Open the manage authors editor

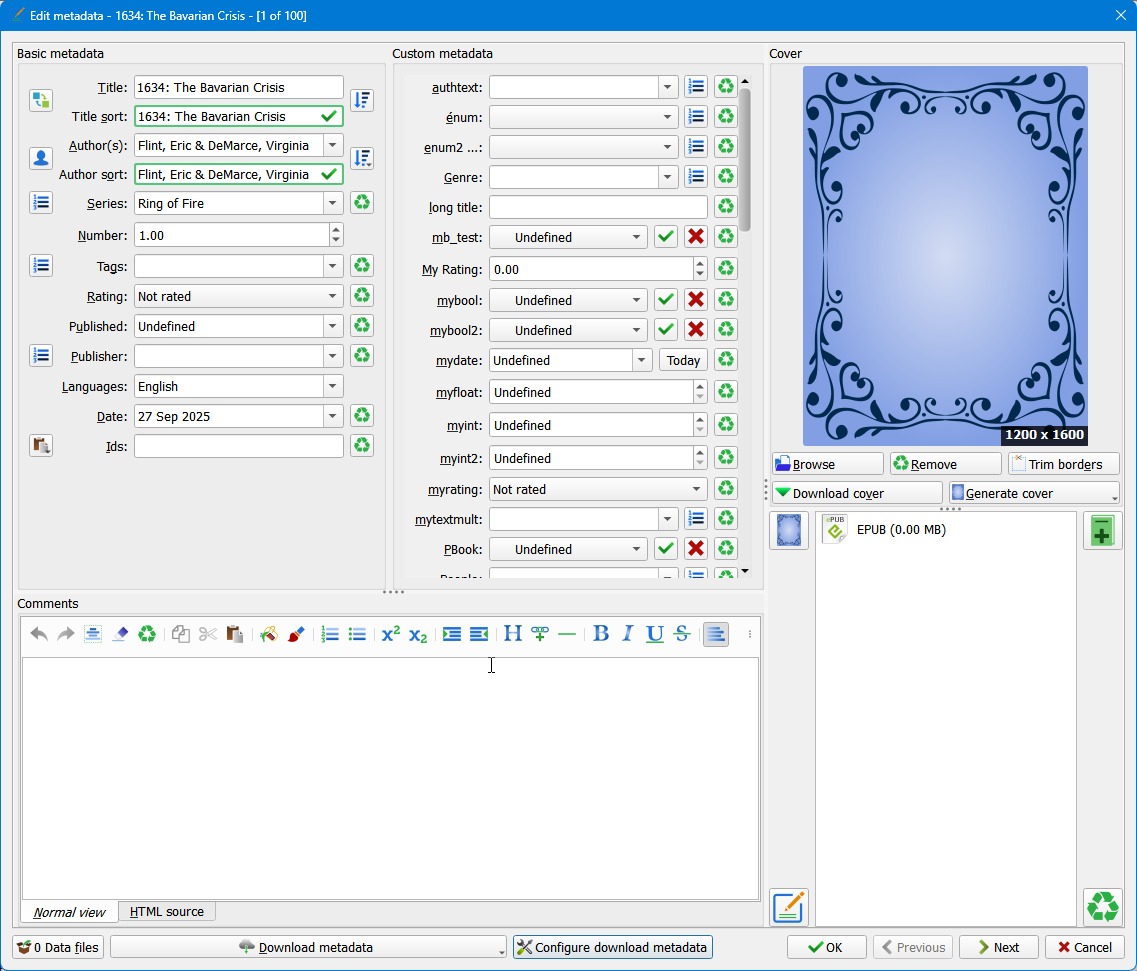[x=40, y=158]
